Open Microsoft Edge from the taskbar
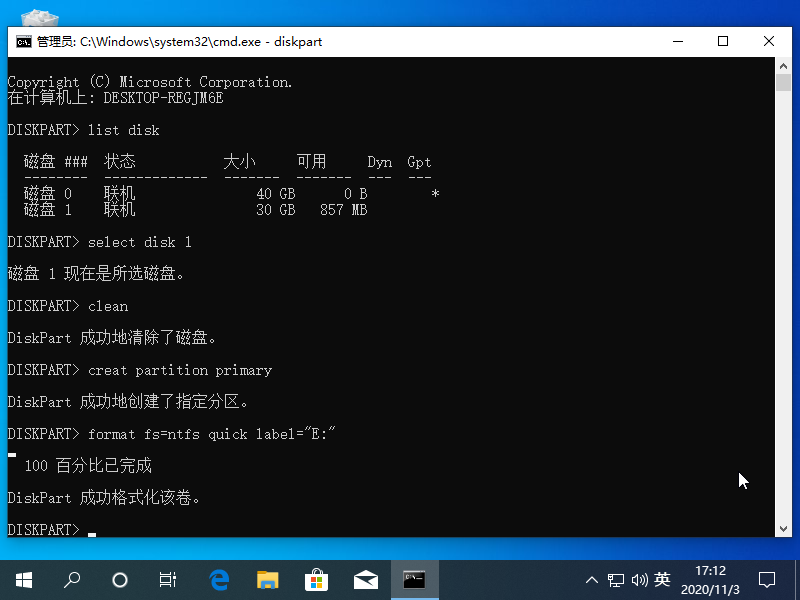Image resolution: width=800 pixels, height=600 pixels. point(218,580)
